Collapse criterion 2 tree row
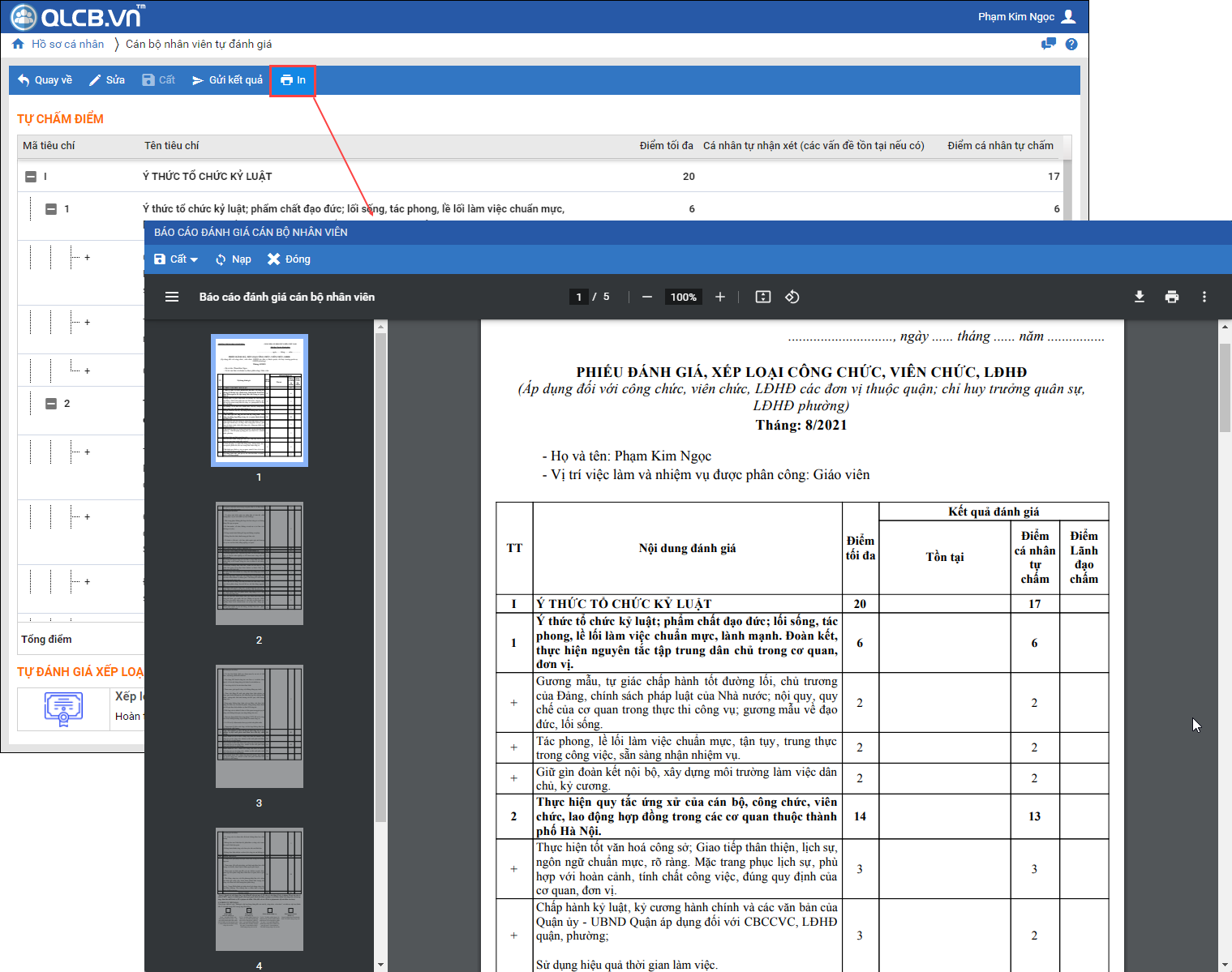The width and height of the screenshot is (1232, 972). pyautogui.click(x=51, y=404)
